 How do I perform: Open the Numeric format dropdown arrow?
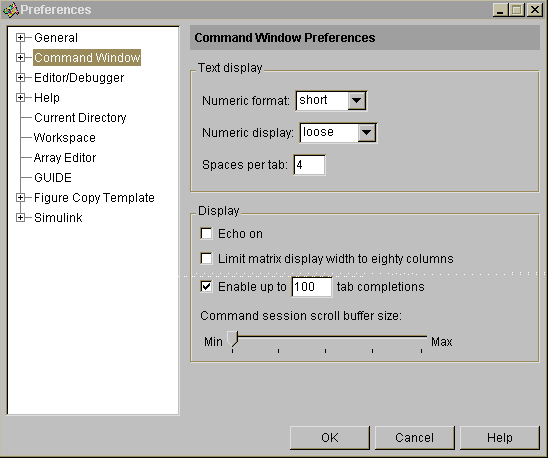pyautogui.click(x=356, y=101)
